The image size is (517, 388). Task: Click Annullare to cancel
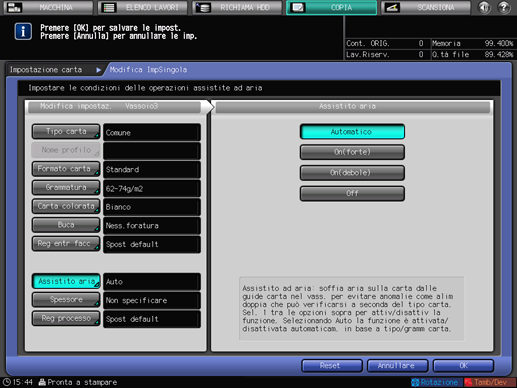397,366
